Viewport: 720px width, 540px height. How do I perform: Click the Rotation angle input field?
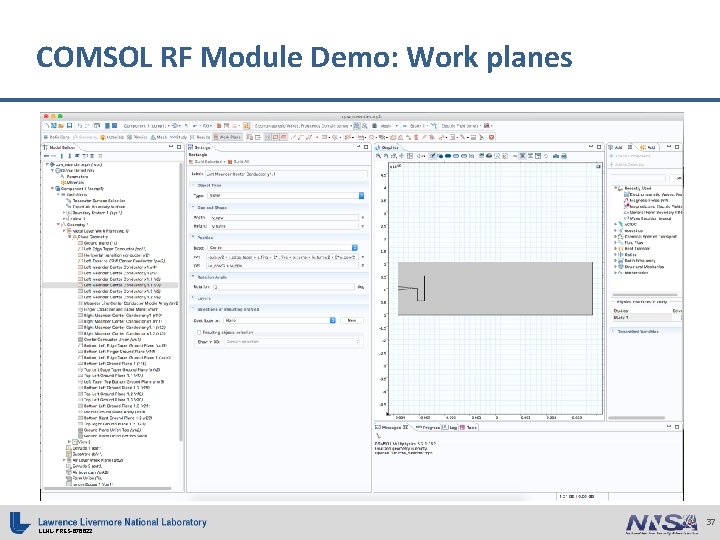(x=283, y=287)
